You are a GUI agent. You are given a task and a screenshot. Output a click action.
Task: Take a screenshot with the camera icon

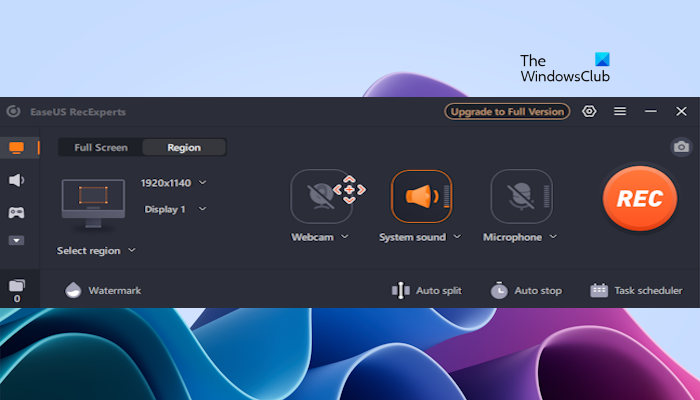pyautogui.click(x=681, y=147)
